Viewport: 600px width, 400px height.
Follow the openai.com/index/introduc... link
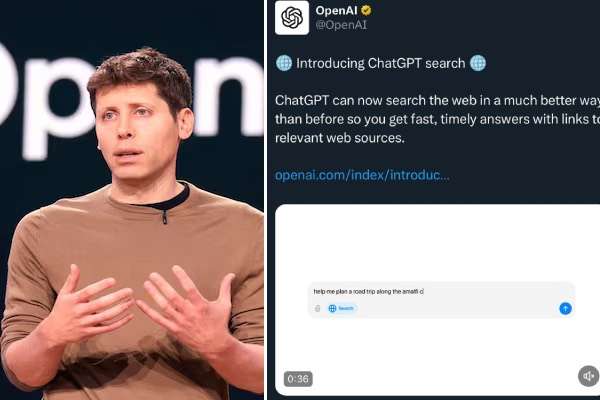coord(362,175)
